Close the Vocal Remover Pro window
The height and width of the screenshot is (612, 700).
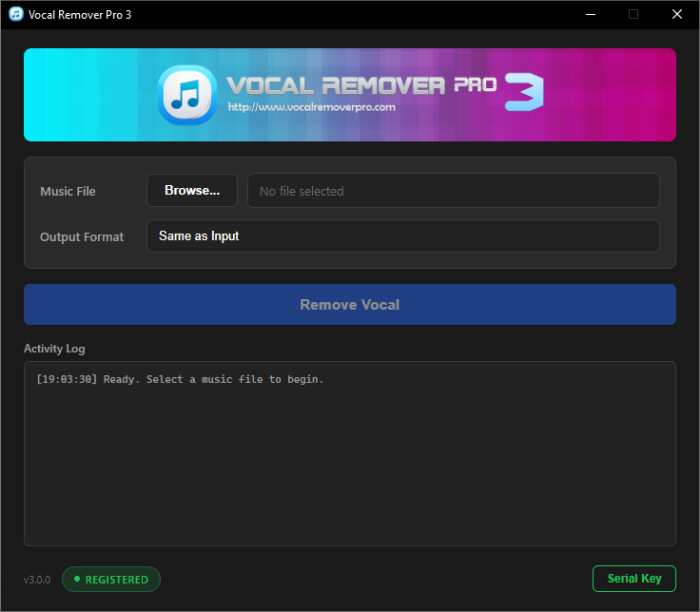point(677,14)
